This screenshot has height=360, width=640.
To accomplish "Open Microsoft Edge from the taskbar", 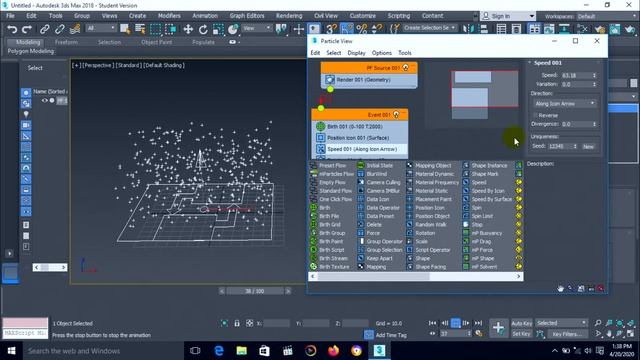I will 219,351.
